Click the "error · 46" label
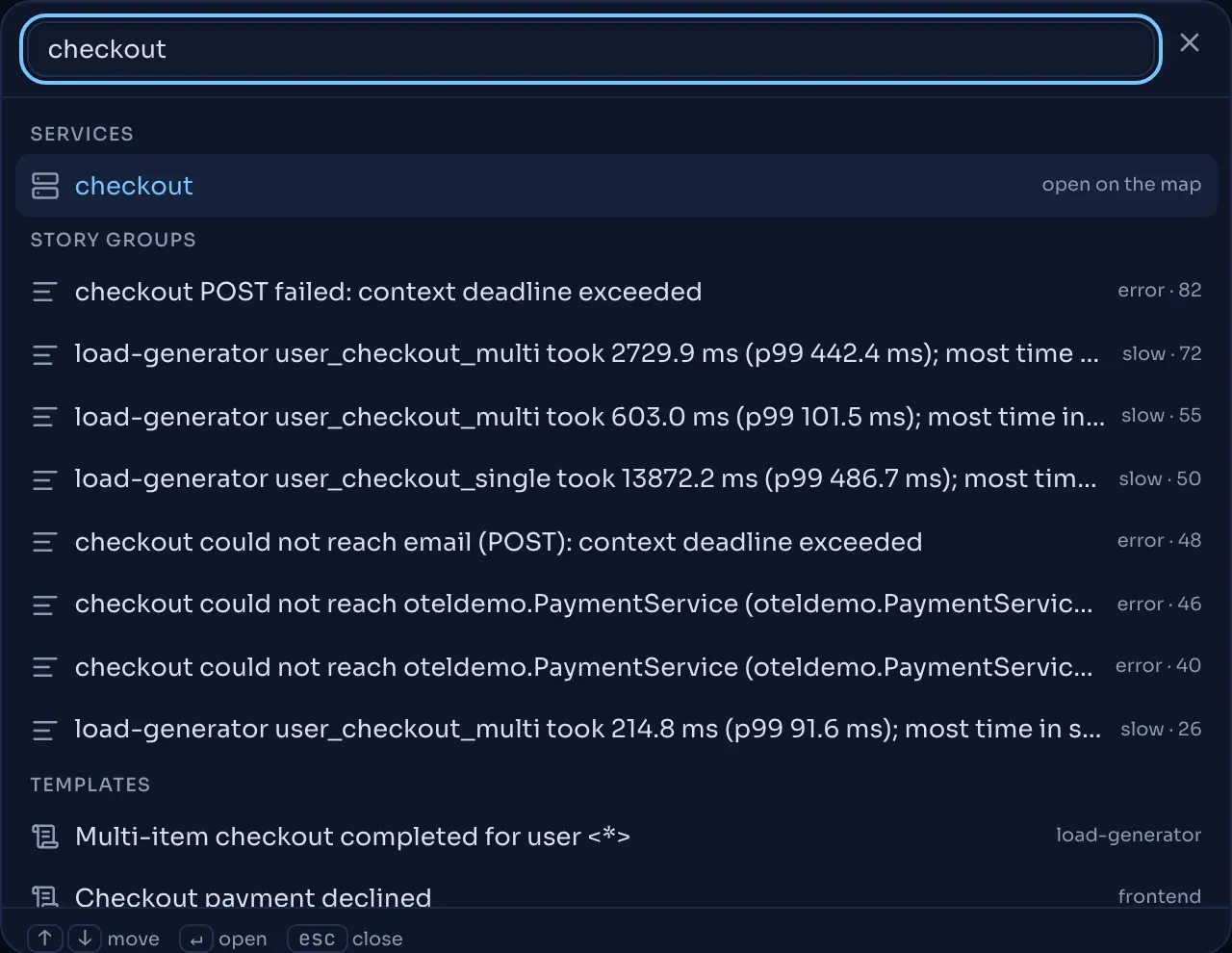 pyautogui.click(x=1159, y=605)
